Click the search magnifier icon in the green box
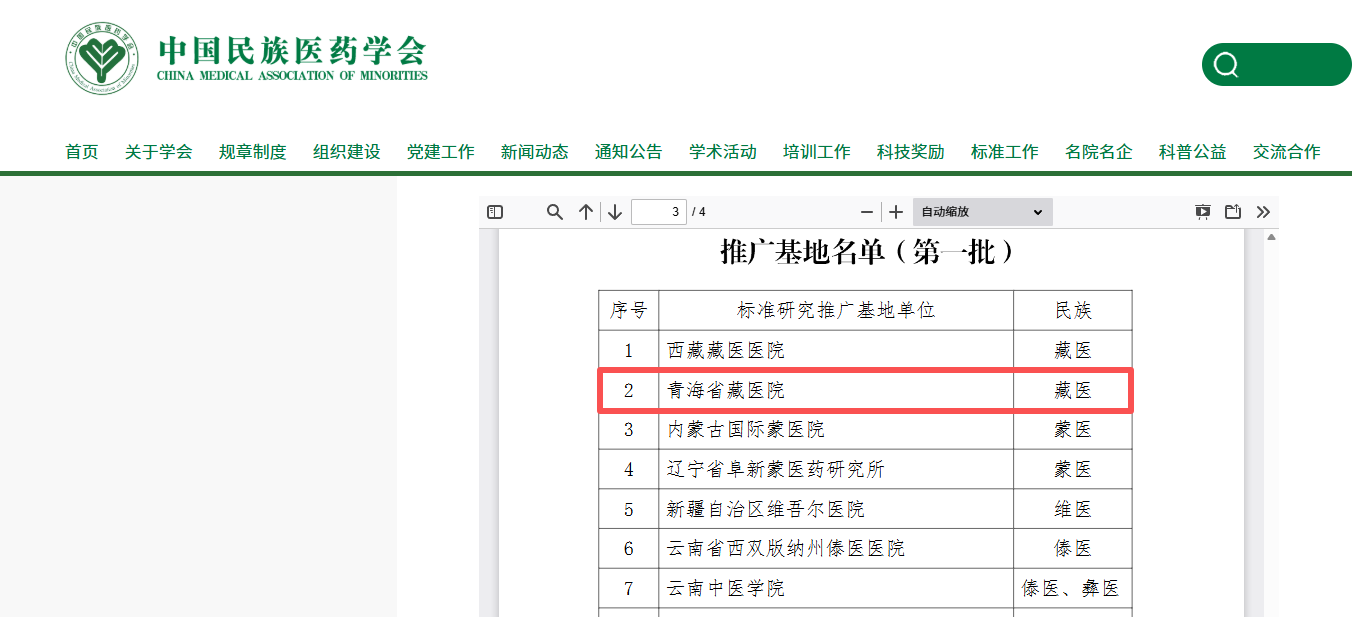This screenshot has width=1352, height=617. [1226, 65]
